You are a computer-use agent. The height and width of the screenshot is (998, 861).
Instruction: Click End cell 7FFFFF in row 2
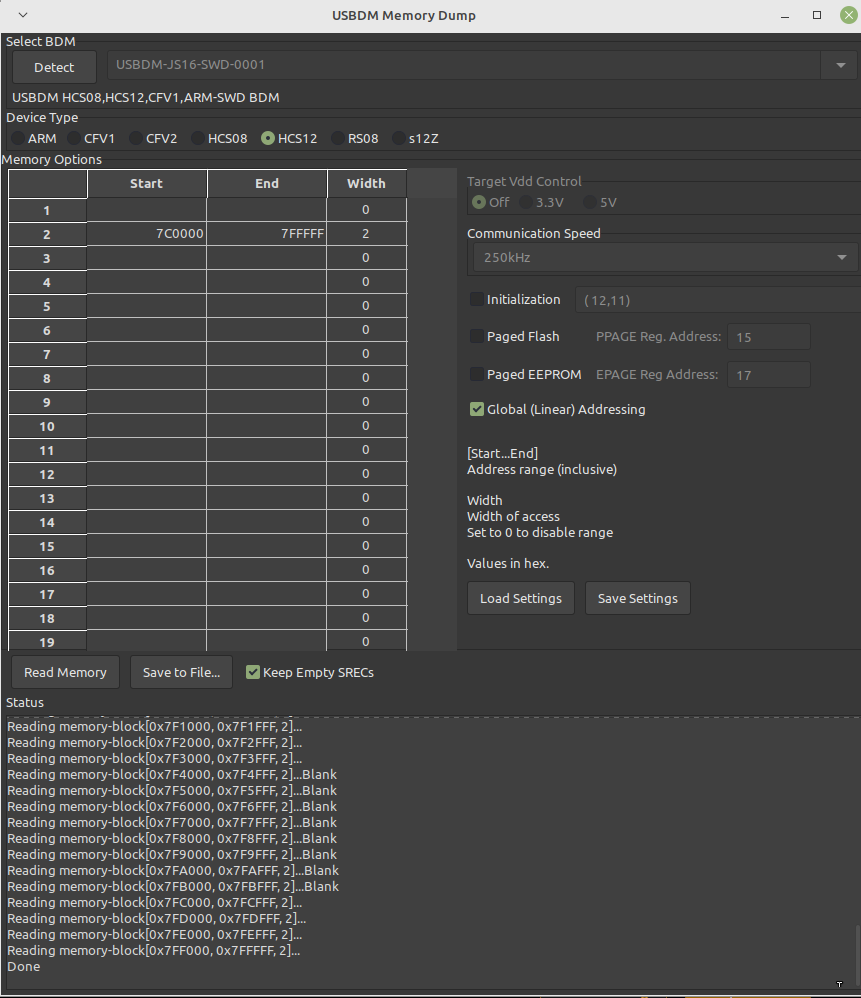[x=267, y=234]
